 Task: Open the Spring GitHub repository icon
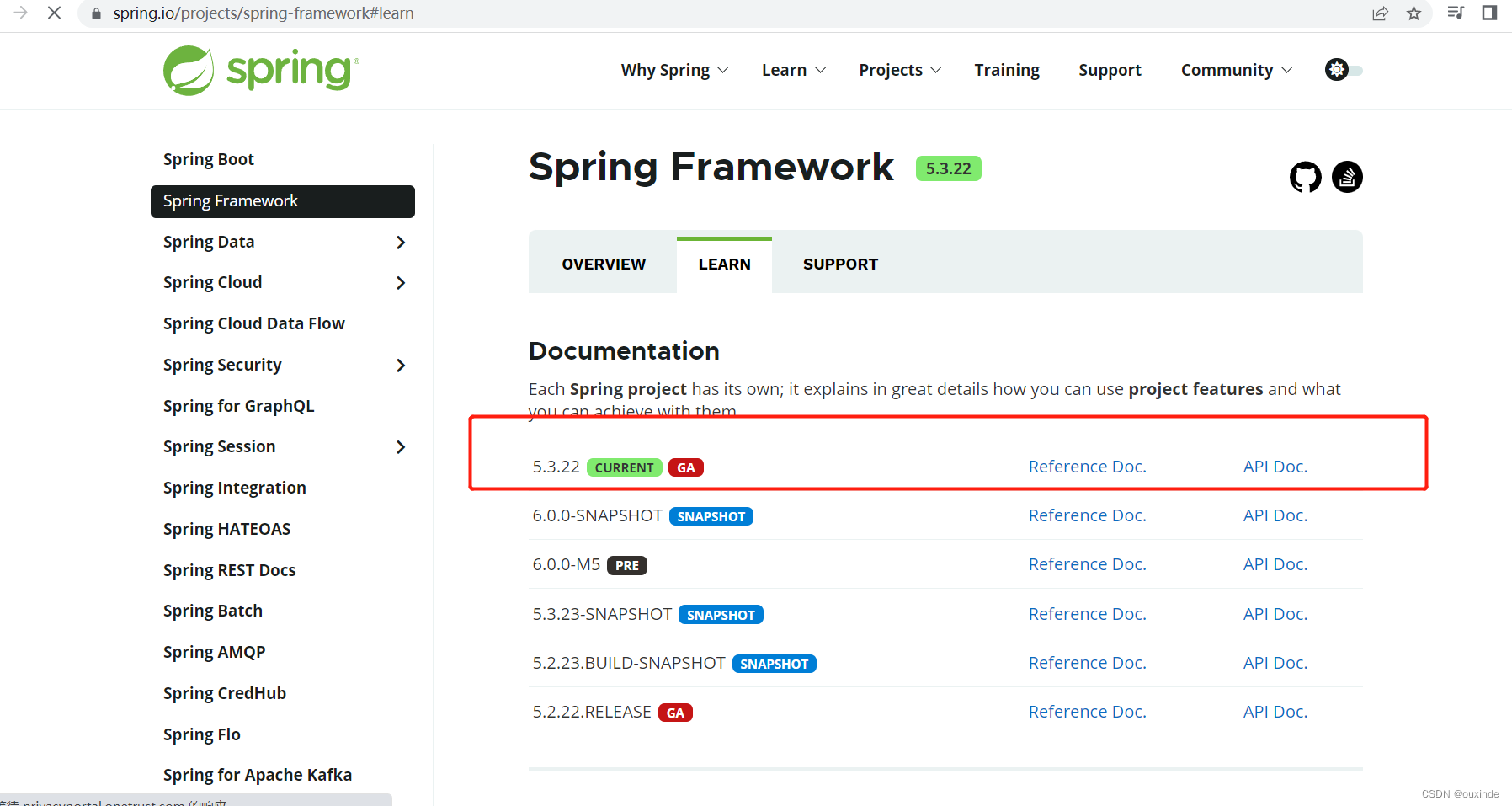point(1305,177)
